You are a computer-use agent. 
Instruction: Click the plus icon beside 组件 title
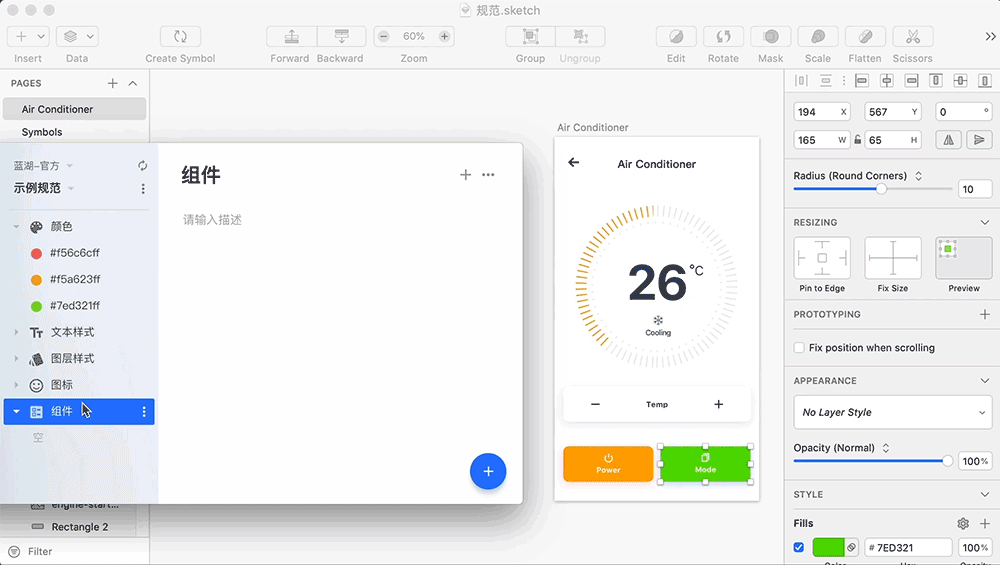click(x=466, y=175)
